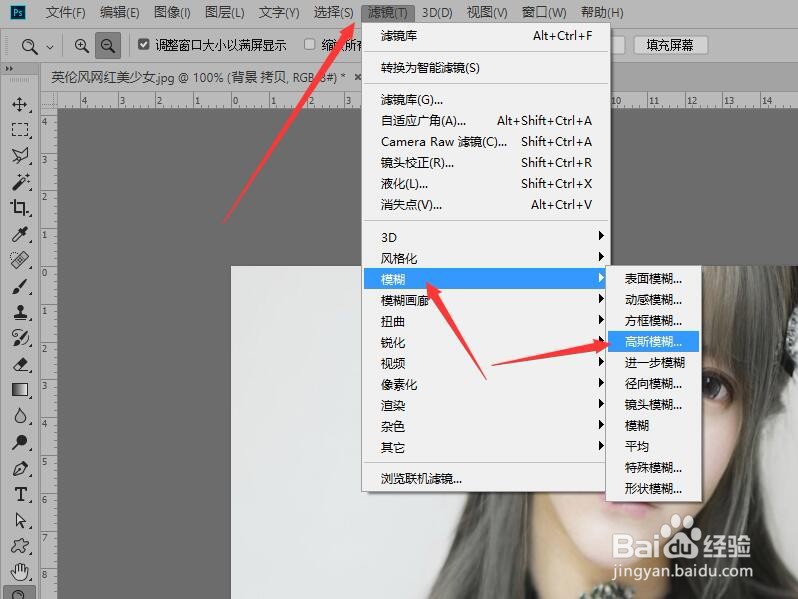
Task: Select the Move tool
Action: point(20,104)
